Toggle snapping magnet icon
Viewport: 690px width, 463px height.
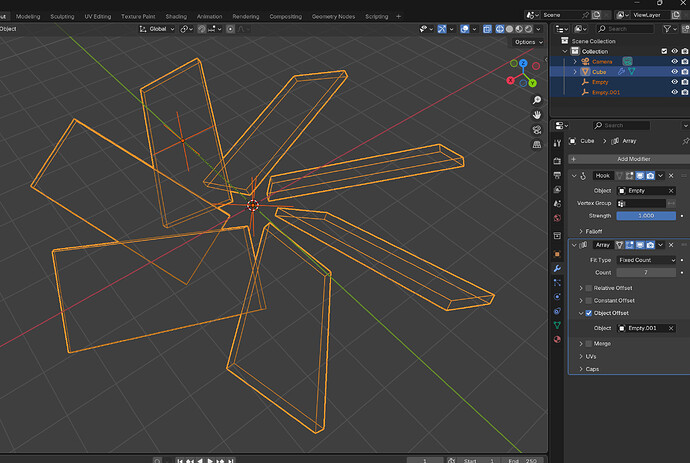pyautogui.click(x=202, y=29)
